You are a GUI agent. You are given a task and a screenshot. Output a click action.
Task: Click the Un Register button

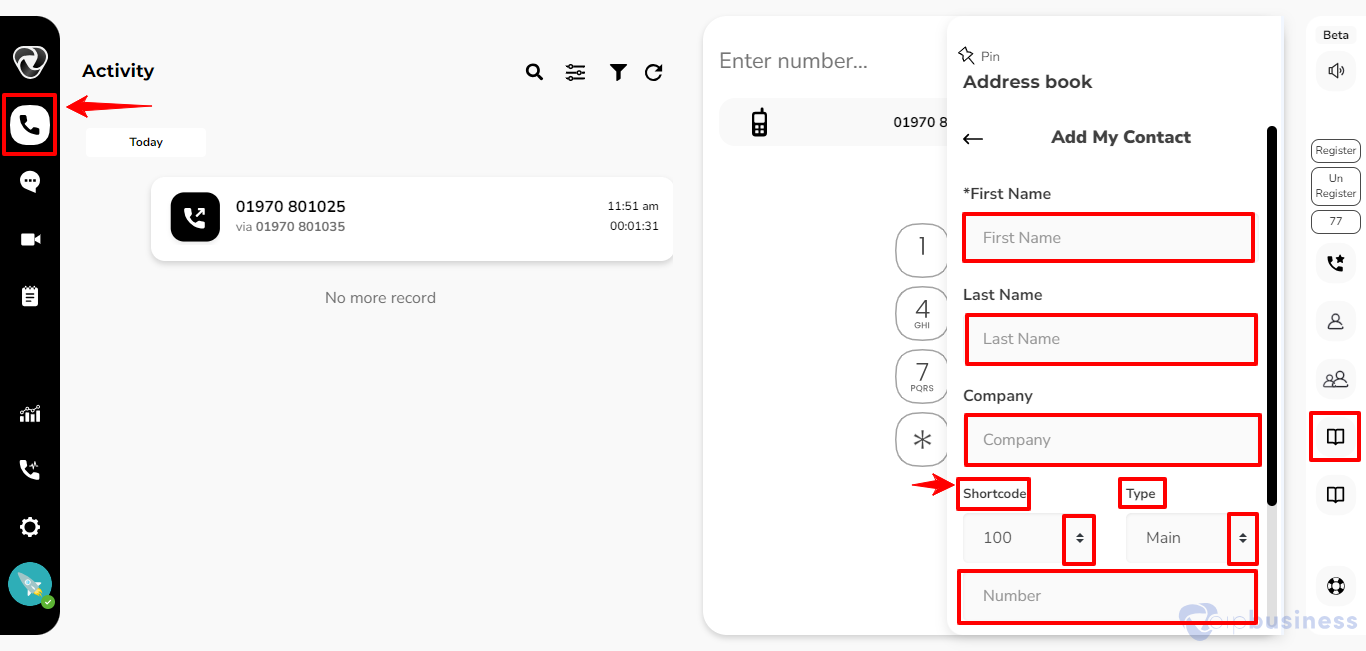[x=1336, y=186]
